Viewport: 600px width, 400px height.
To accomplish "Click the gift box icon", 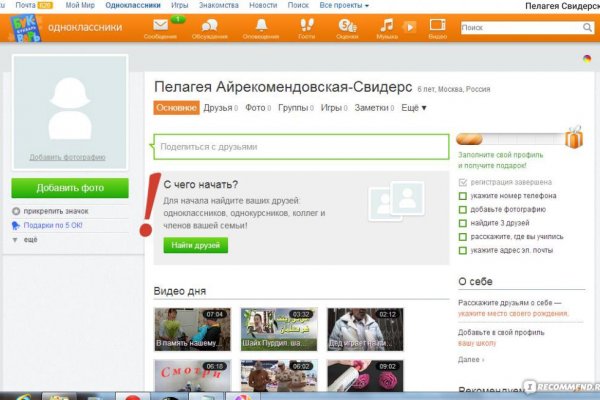I will tap(572, 137).
